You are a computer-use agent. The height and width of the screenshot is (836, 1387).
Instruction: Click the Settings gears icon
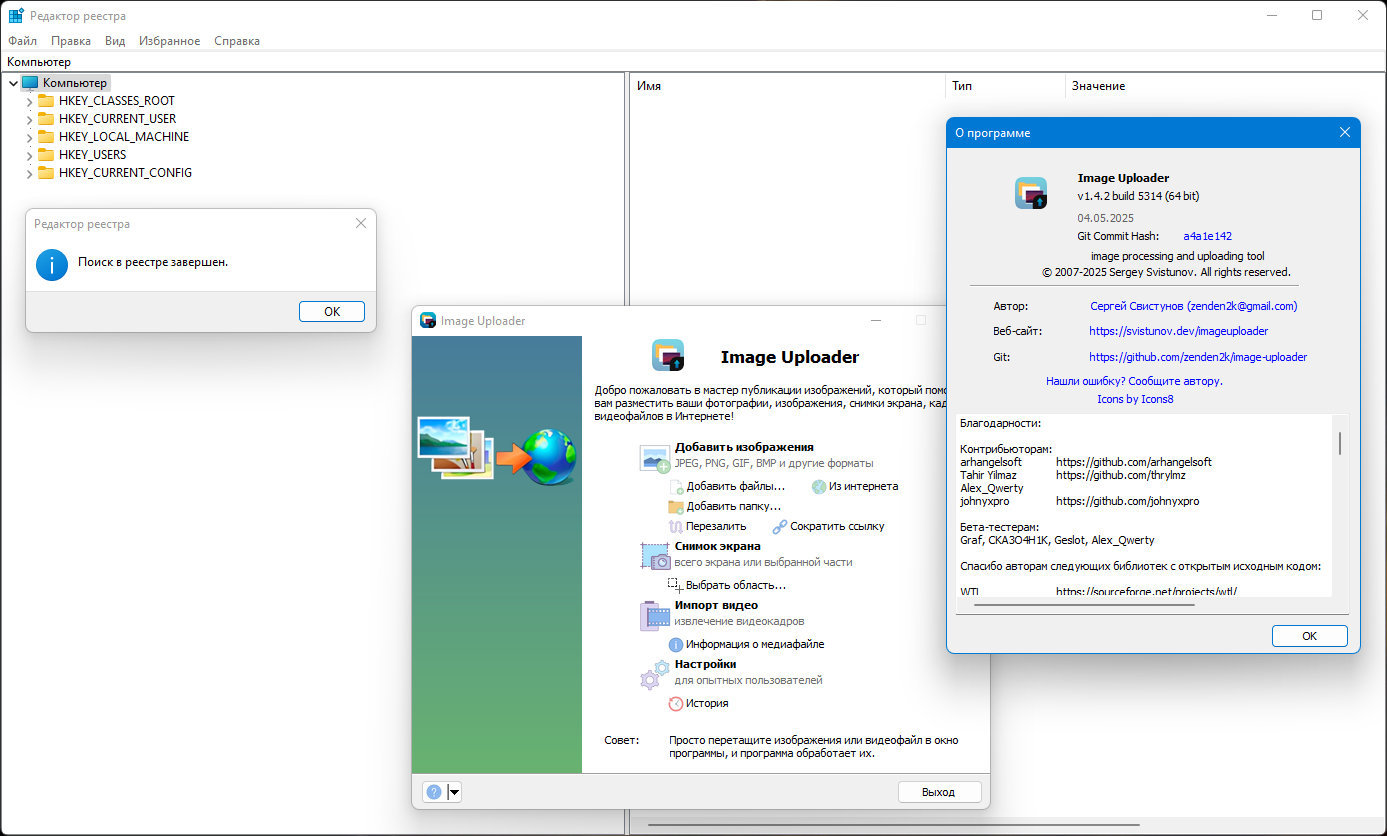pyautogui.click(x=655, y=675)
